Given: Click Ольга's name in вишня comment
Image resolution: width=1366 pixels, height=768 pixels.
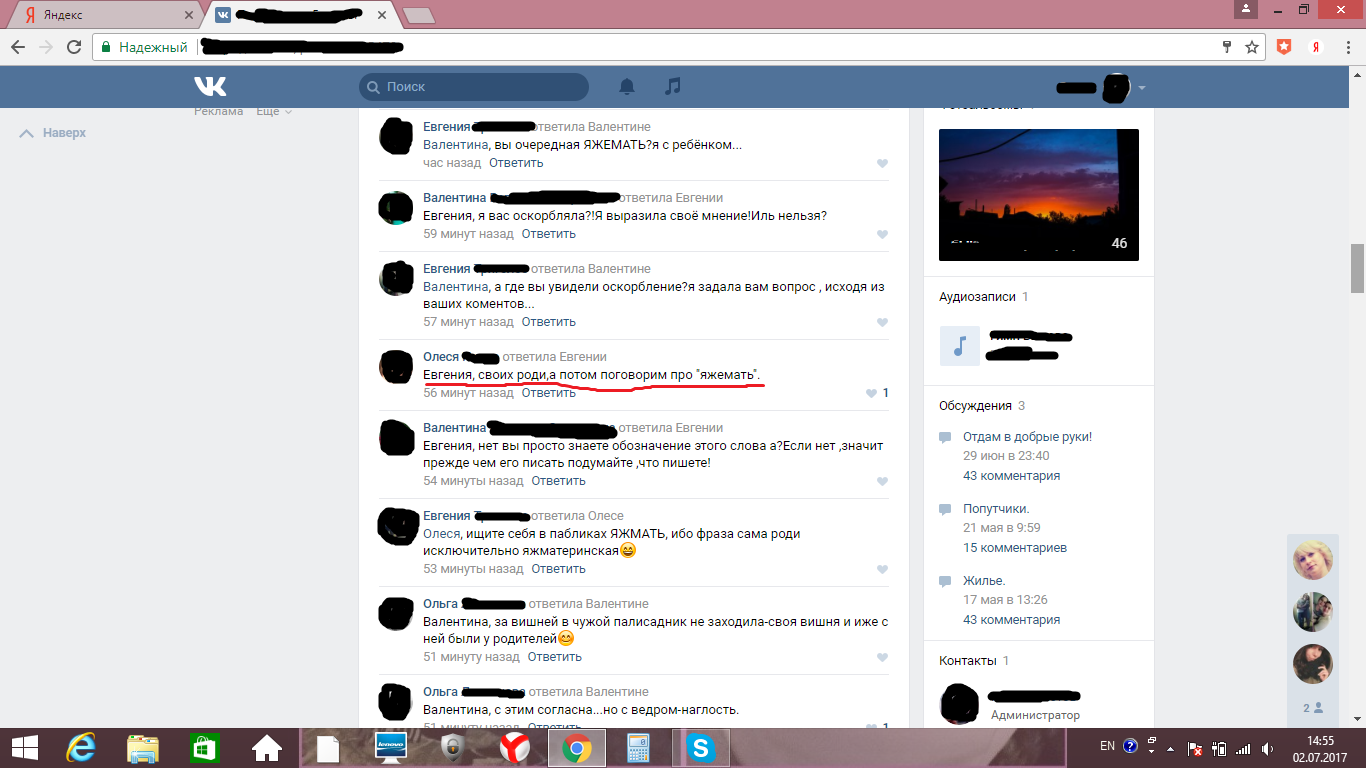Looking at the screenshot, I should [440, 604].
